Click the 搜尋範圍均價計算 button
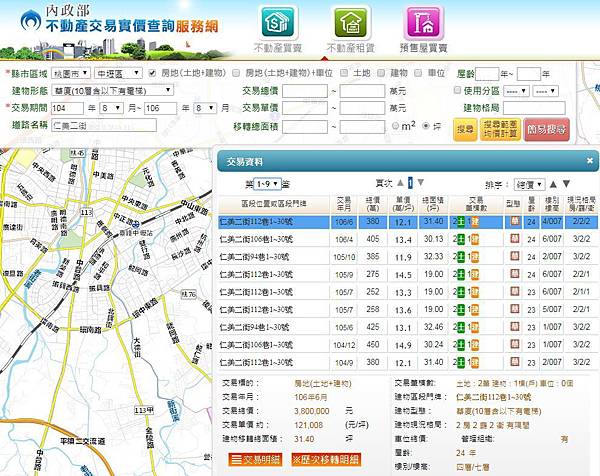 coord(500,129)
